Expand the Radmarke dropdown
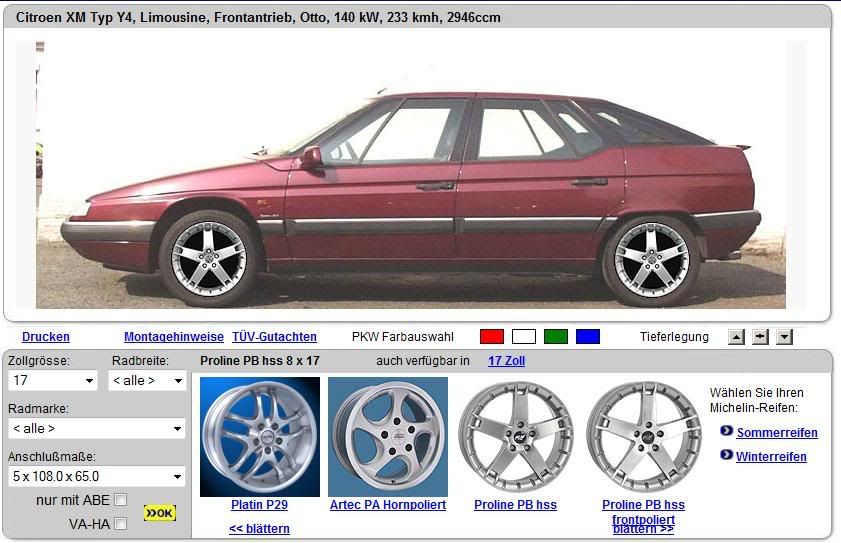The height and width of the screenshot is (543, 841). (97, 428)
